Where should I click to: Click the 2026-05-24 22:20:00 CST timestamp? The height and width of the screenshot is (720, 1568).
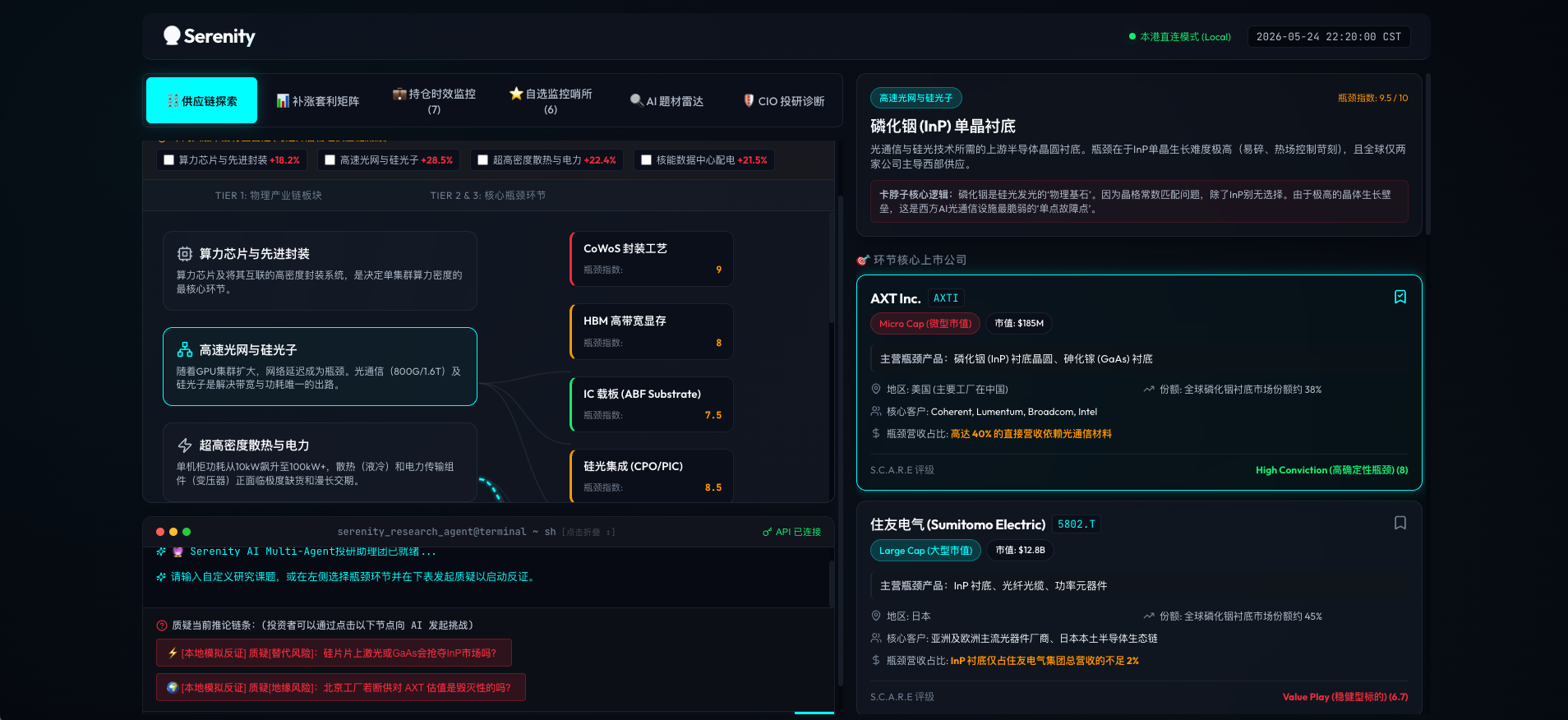(1329, 37)
